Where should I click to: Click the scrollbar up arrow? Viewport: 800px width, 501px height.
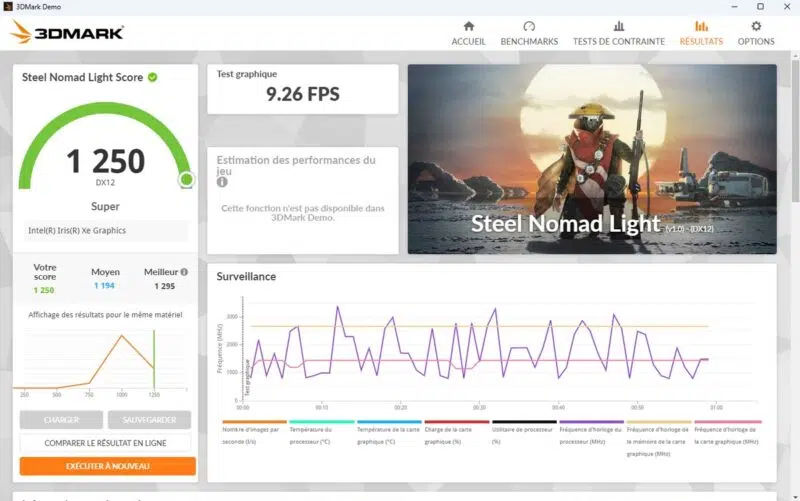click(x=795, y=54)
